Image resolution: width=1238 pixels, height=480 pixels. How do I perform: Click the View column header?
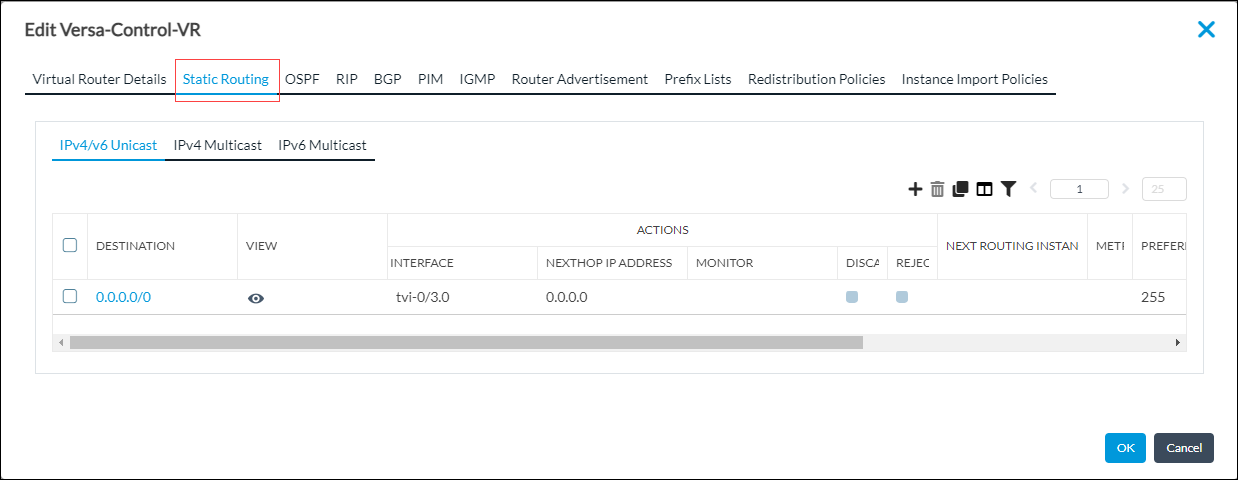coord(261,246)
